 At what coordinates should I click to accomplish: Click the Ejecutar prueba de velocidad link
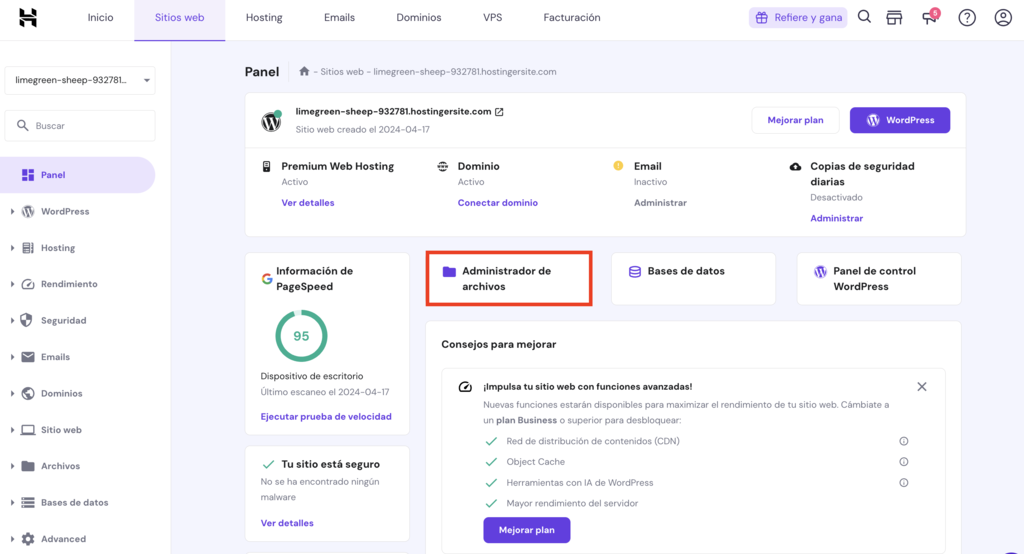(326, 416)
